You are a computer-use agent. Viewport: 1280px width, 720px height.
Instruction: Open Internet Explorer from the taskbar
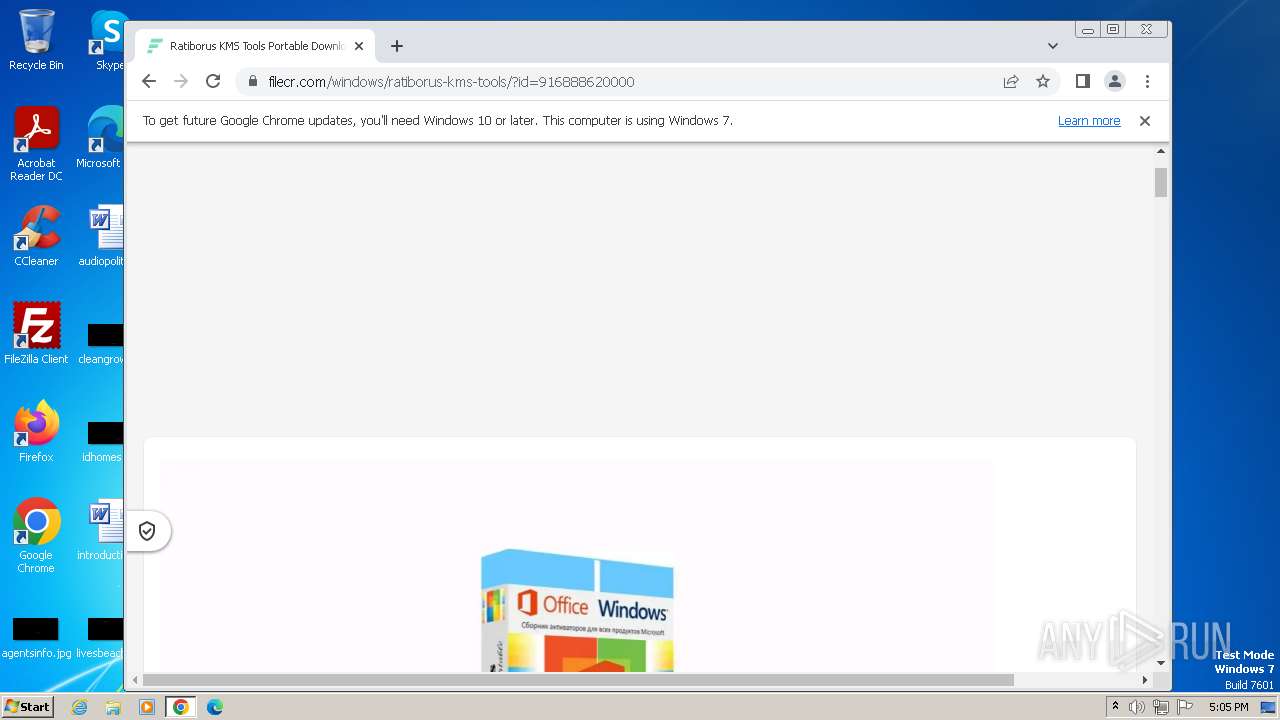tap(79, 707)
